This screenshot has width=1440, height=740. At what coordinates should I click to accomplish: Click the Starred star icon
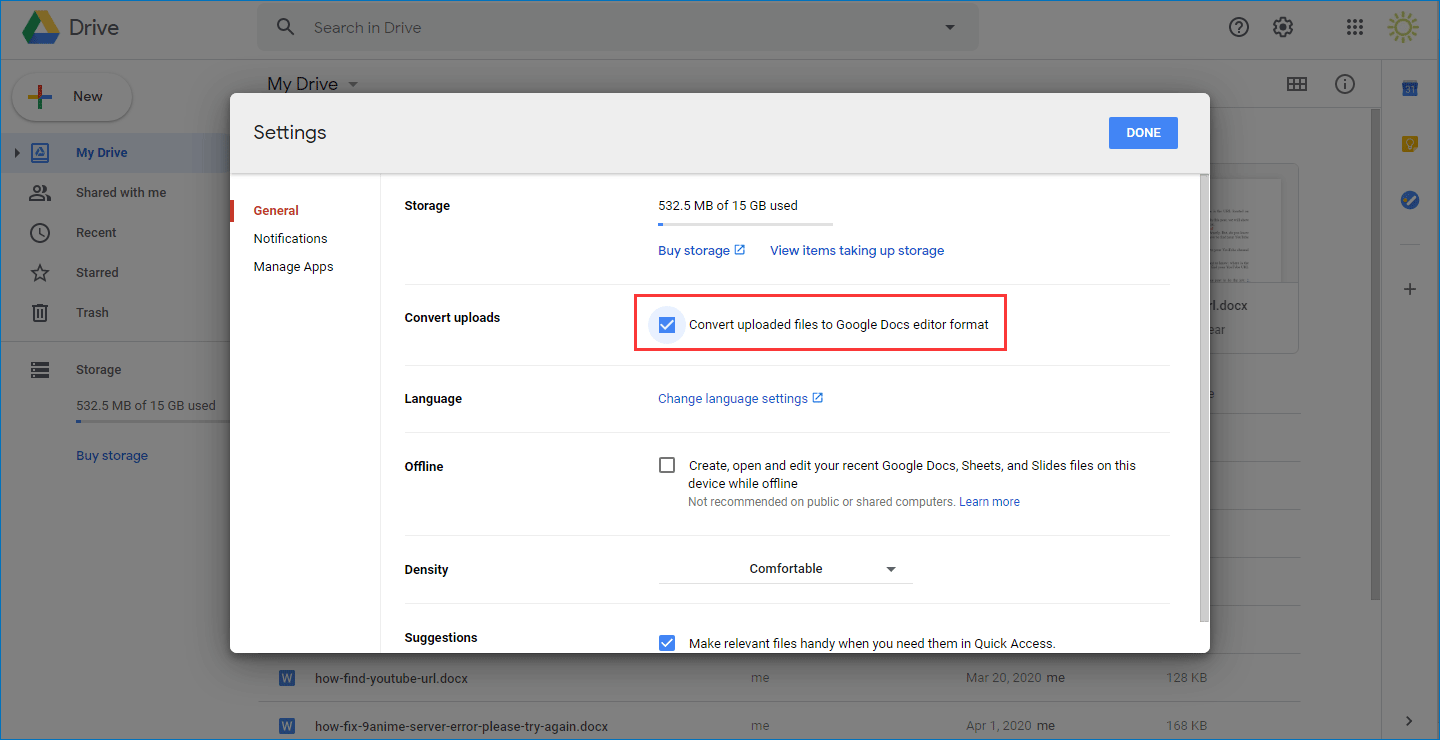click(40, 273)
